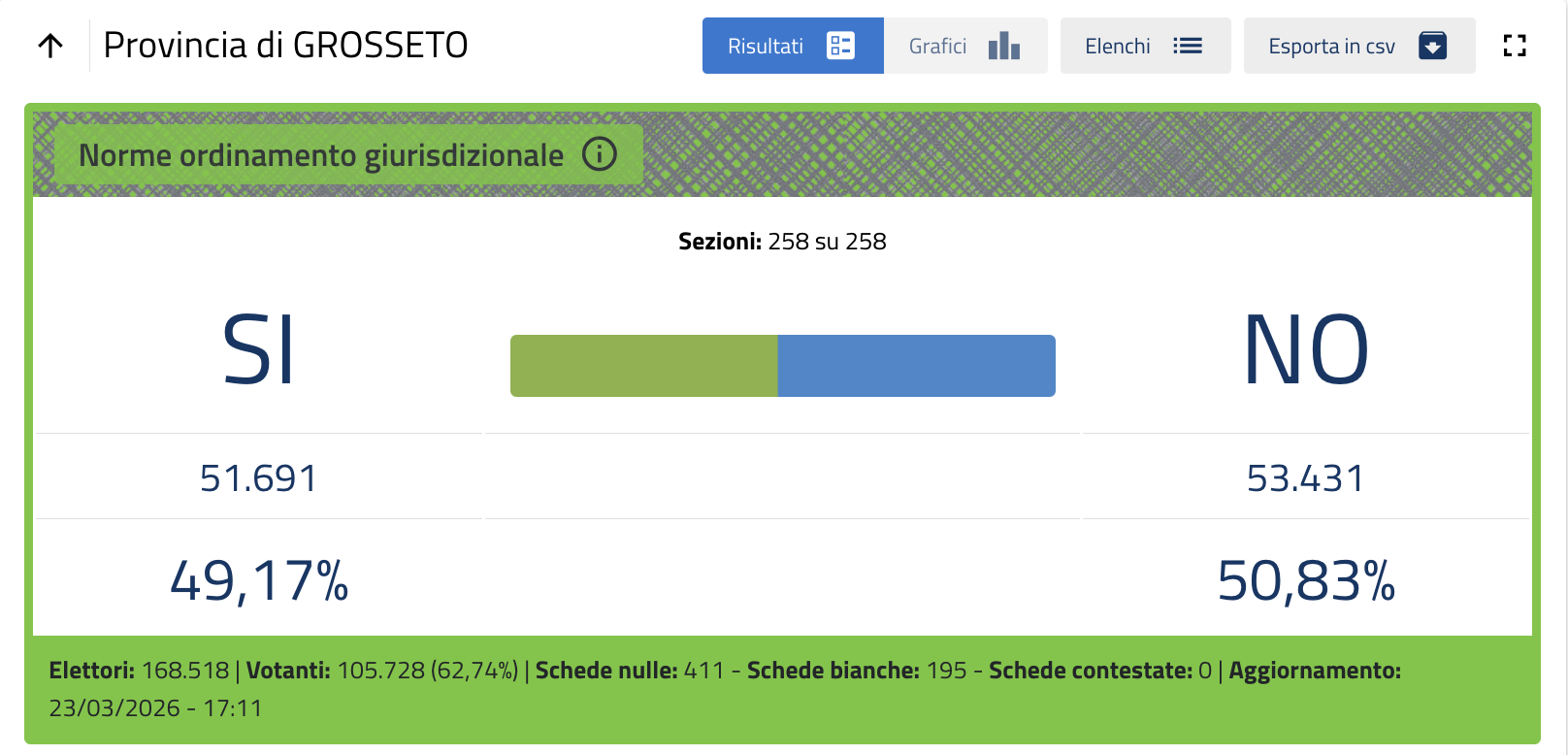Click the csv download tray icon
This screenshot has height=755, width=1568.
[1432, 46]
